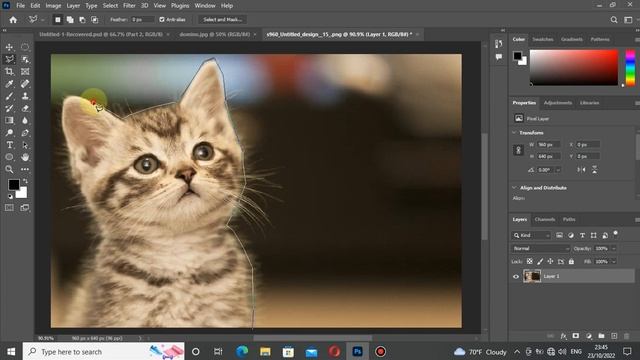
Task: Open the workspace switcher icon
Action: coord(628,20)
